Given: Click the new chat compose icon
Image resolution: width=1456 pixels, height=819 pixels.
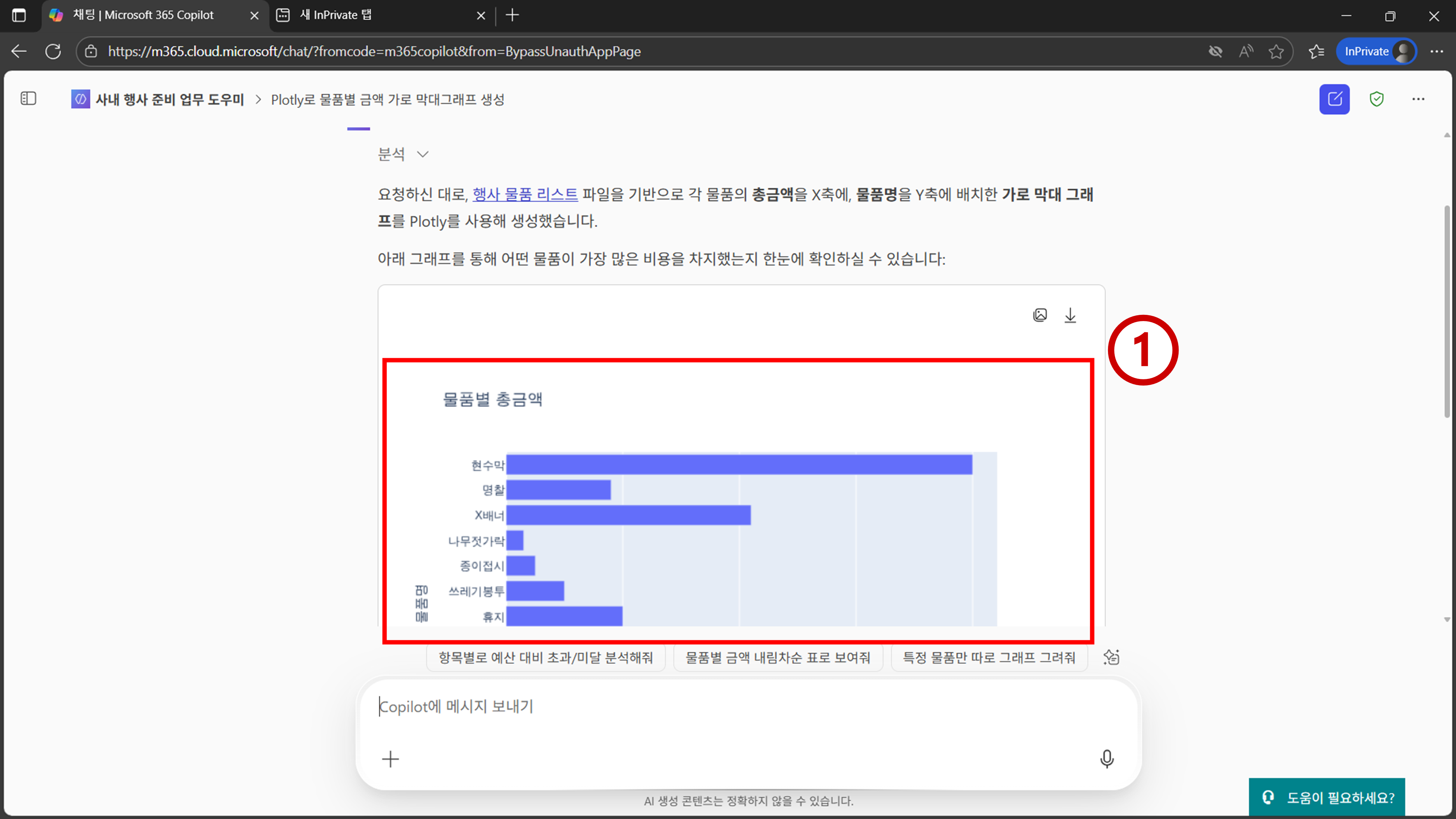Looking at the screenshot, I should (1334, 99).
